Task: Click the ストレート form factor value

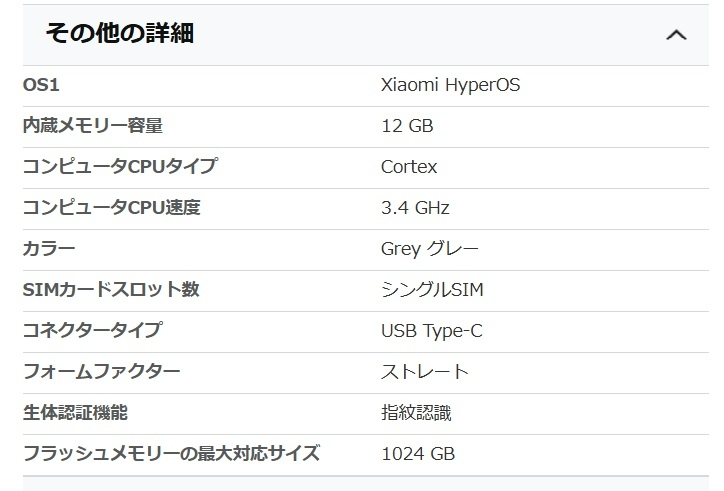Action: click(425, 372)
